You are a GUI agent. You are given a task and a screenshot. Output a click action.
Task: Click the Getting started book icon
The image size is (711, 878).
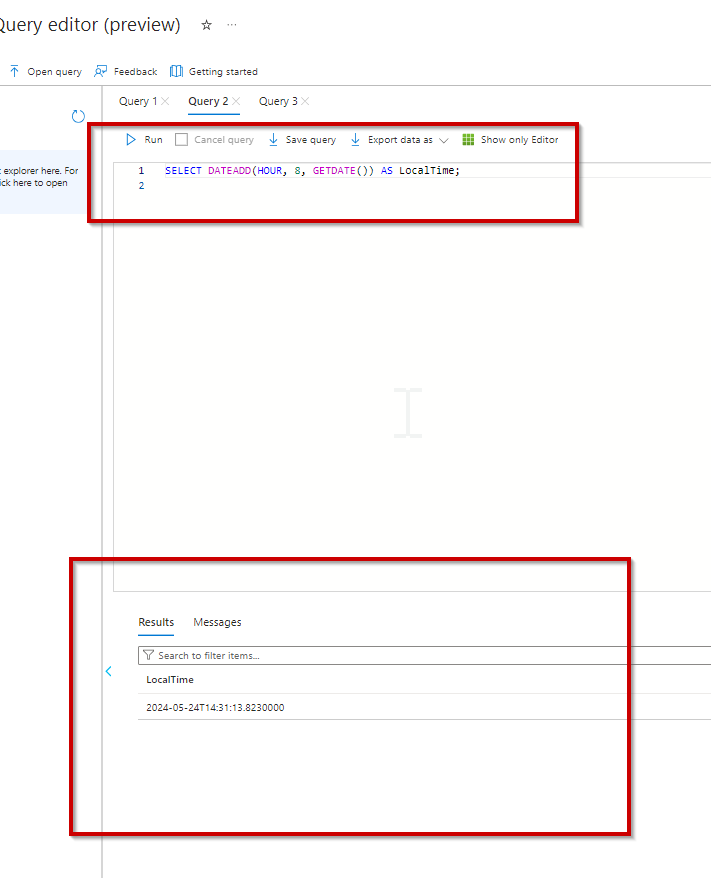pos(176,71)
